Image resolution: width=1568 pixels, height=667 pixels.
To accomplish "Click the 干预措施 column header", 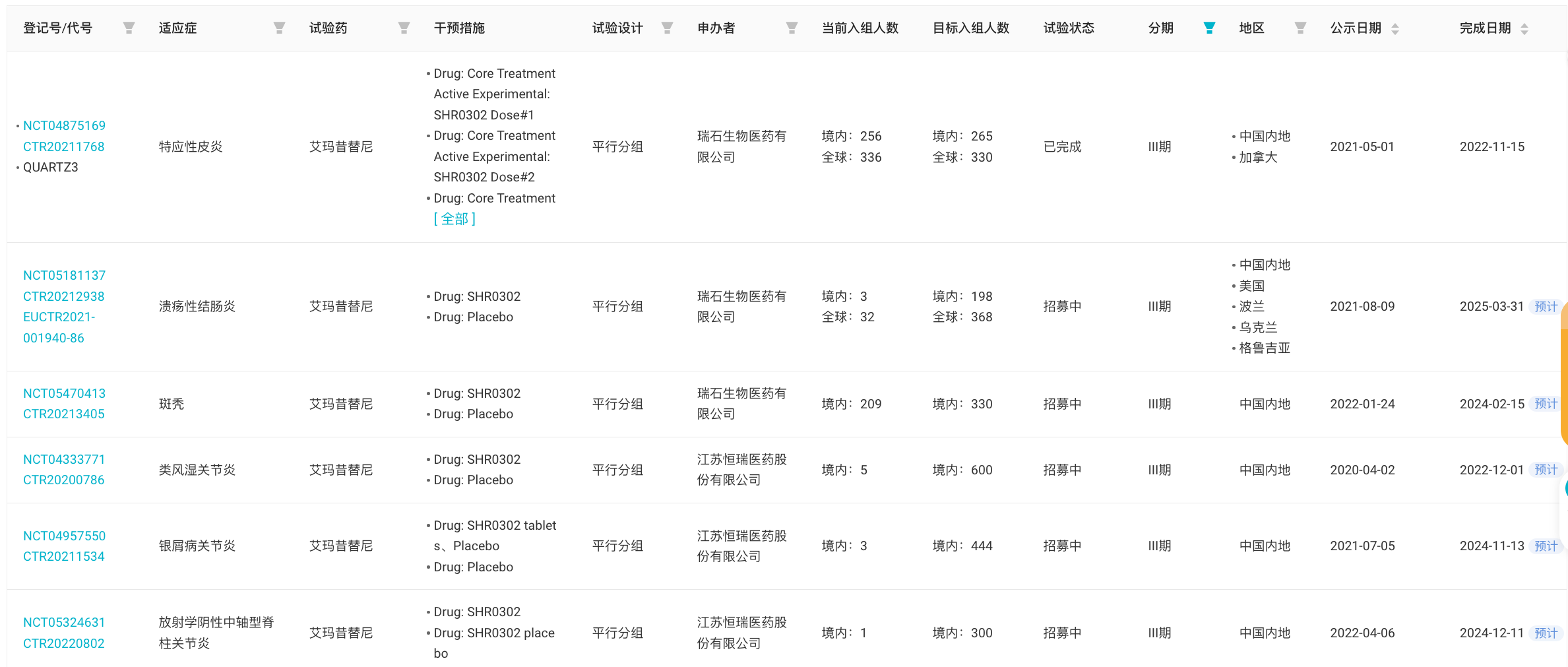I will point(459,28).
